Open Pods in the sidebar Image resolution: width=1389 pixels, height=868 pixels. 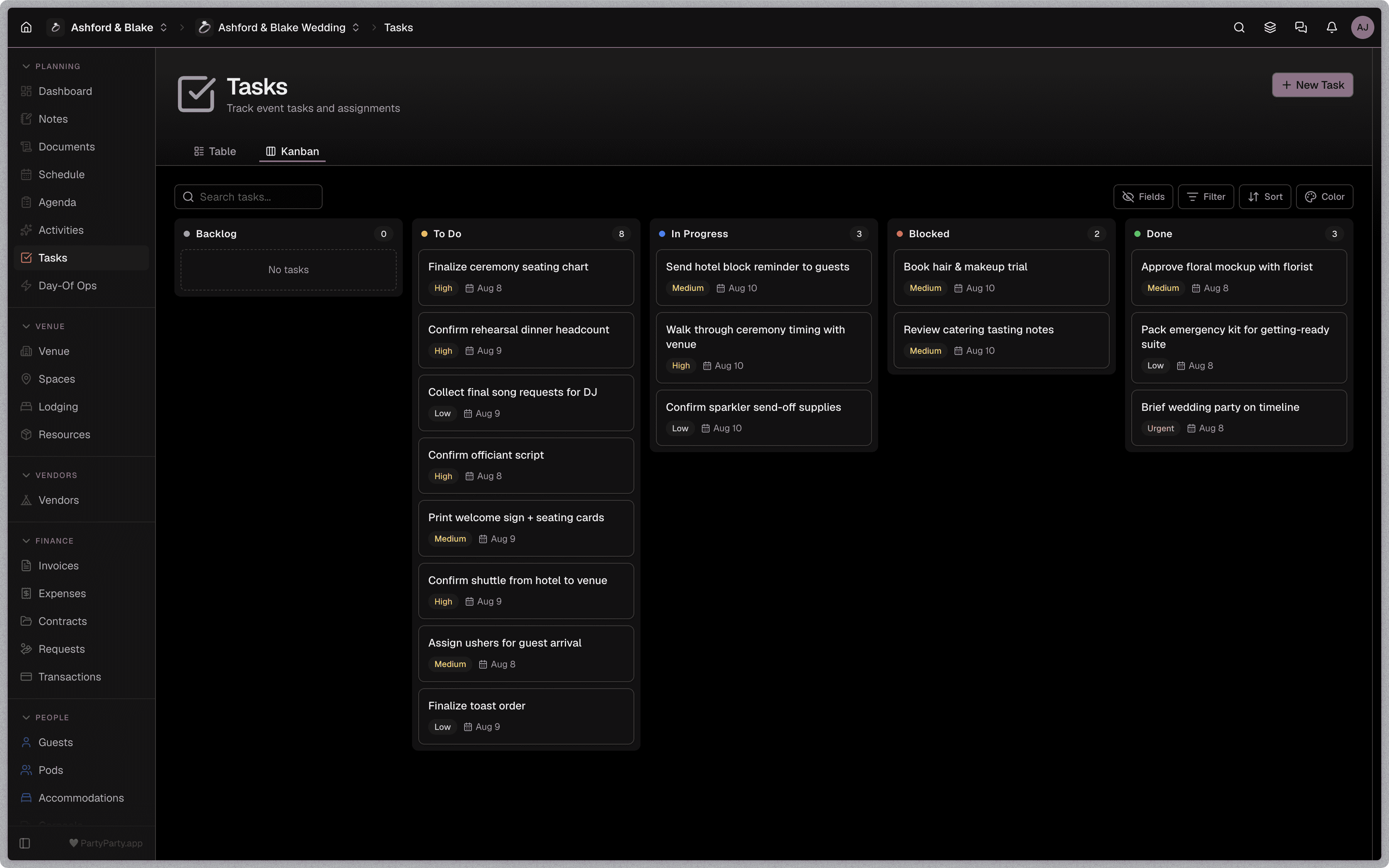81,770
